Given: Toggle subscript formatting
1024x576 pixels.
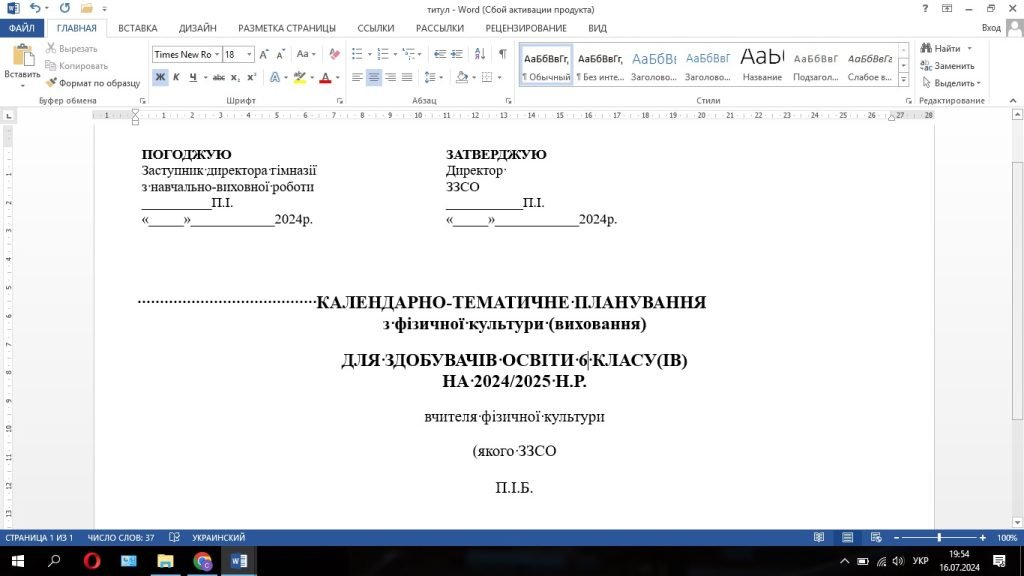Looking at the screenshot, I should tap(234, 77).
